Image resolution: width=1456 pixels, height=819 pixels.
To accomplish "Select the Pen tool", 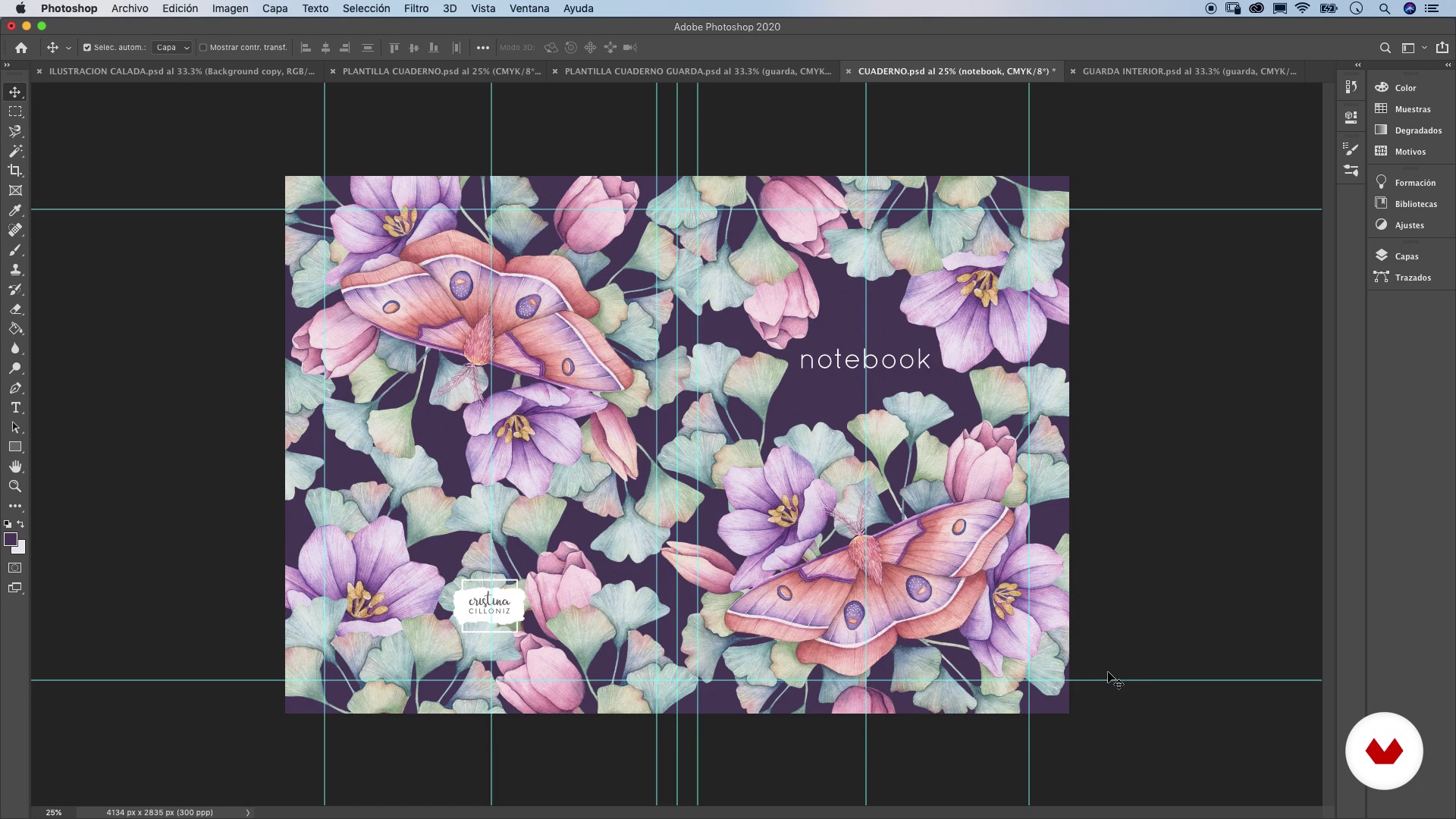I will 15,388.
